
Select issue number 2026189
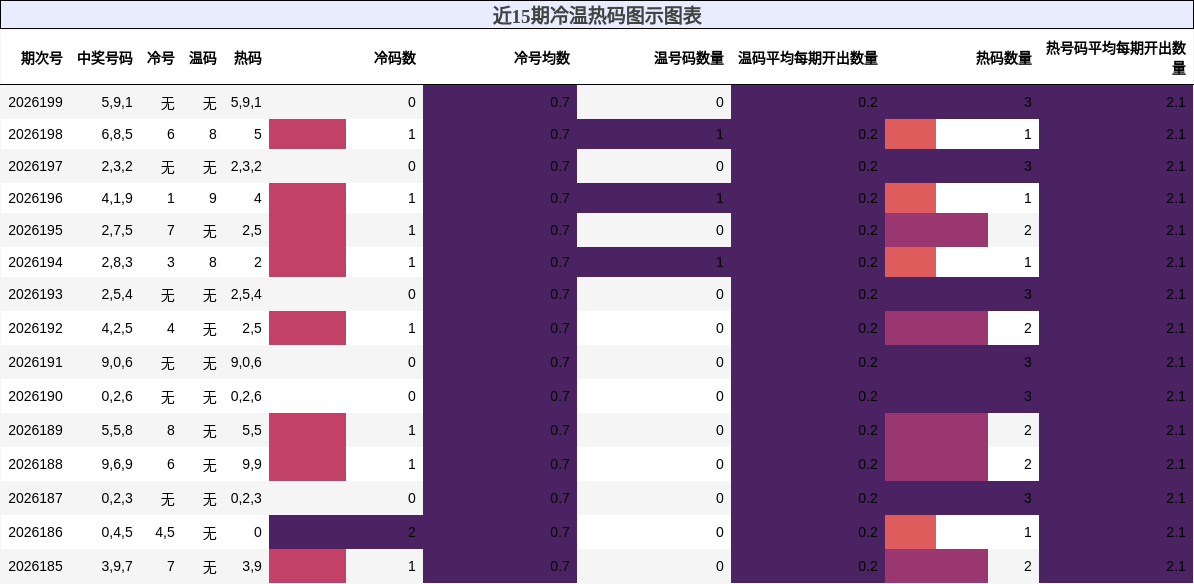coord(36,430)
